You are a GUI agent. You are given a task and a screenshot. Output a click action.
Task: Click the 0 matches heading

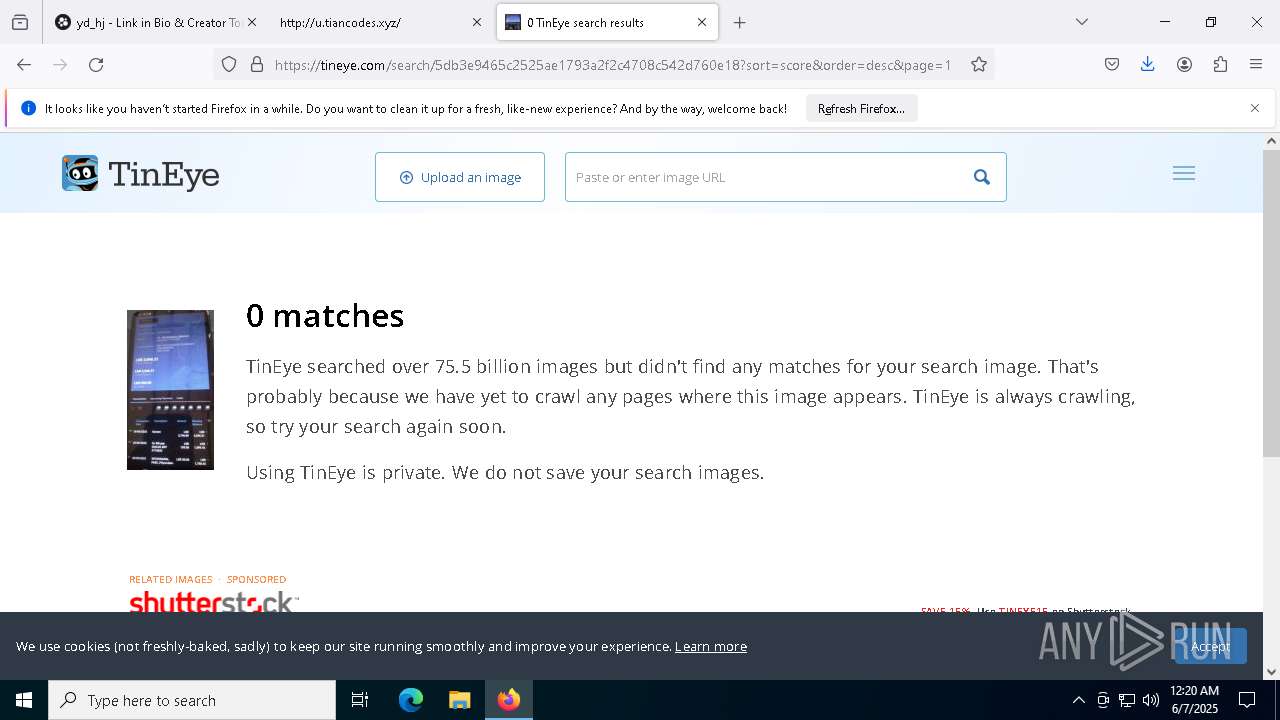(x=325, y=316)
